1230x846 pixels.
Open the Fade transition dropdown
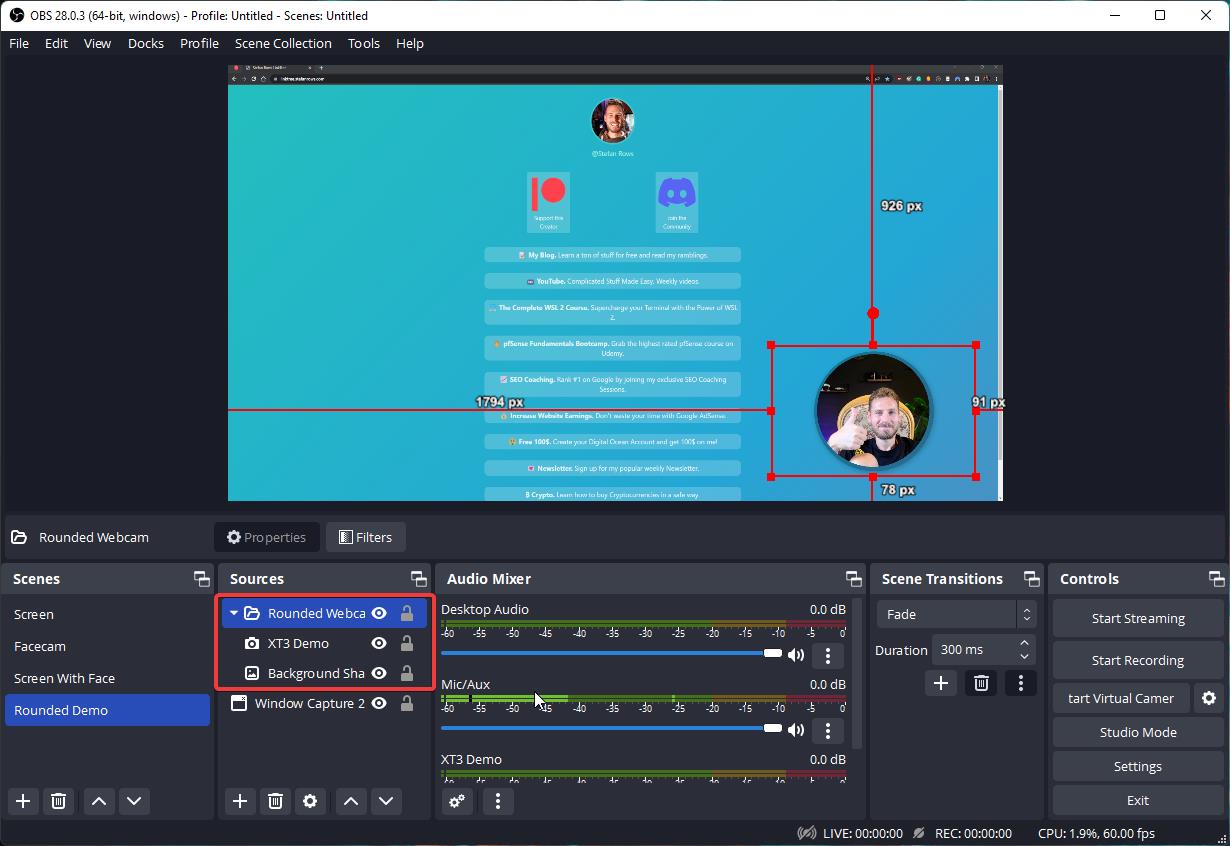(956, 614)
